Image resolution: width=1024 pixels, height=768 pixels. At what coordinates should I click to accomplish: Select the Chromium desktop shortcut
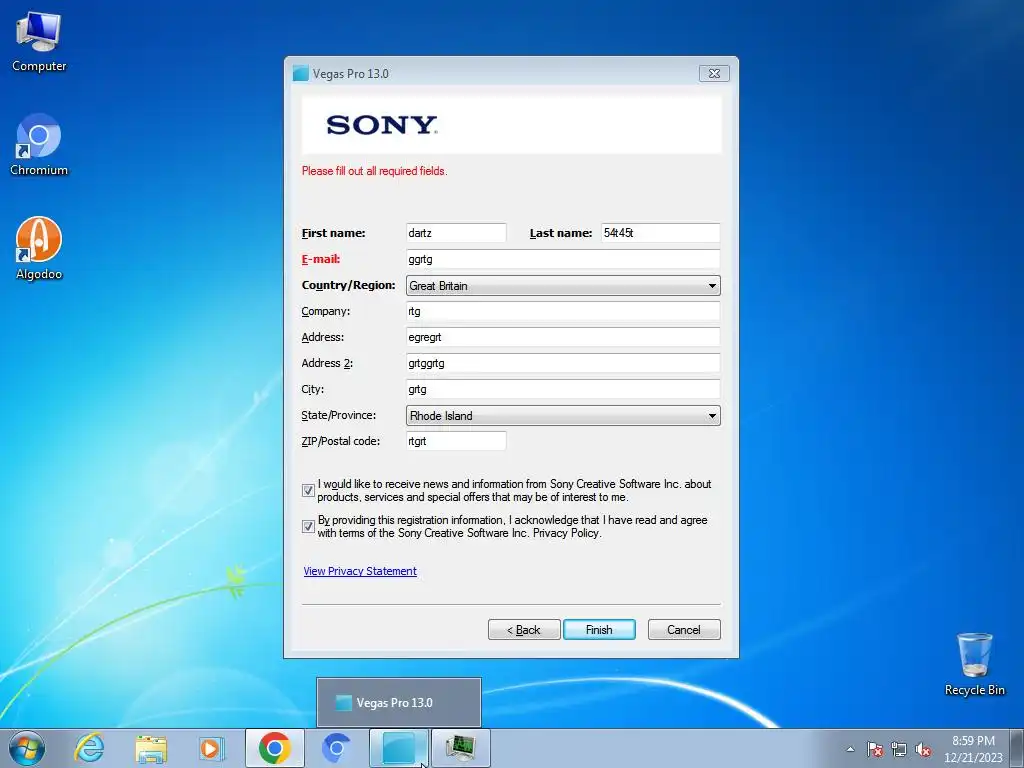pyautogui.click(x=39, y=145)
